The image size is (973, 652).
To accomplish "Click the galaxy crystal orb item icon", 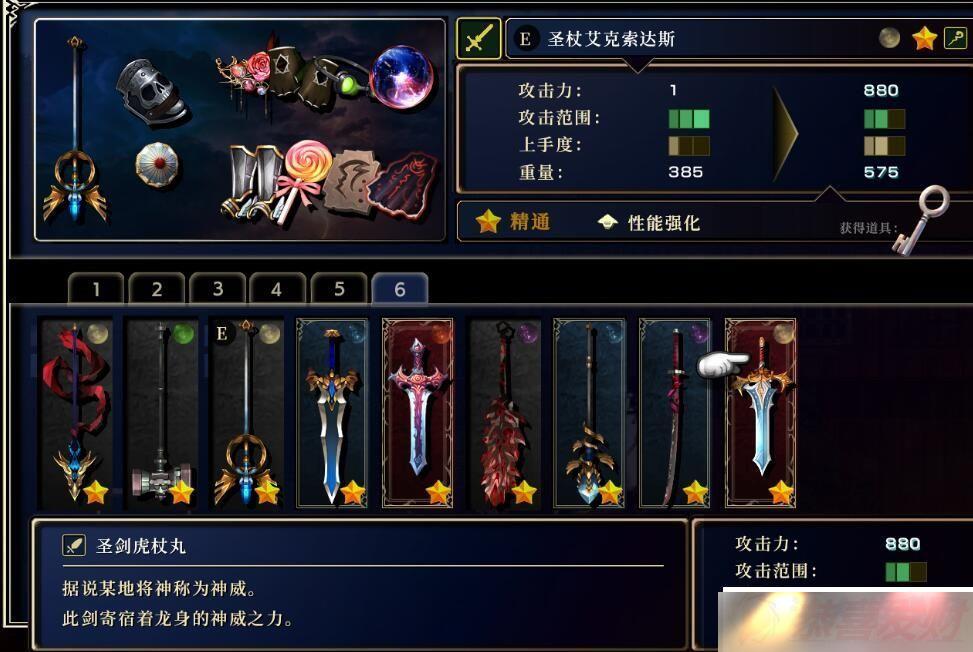I will 402,77.
